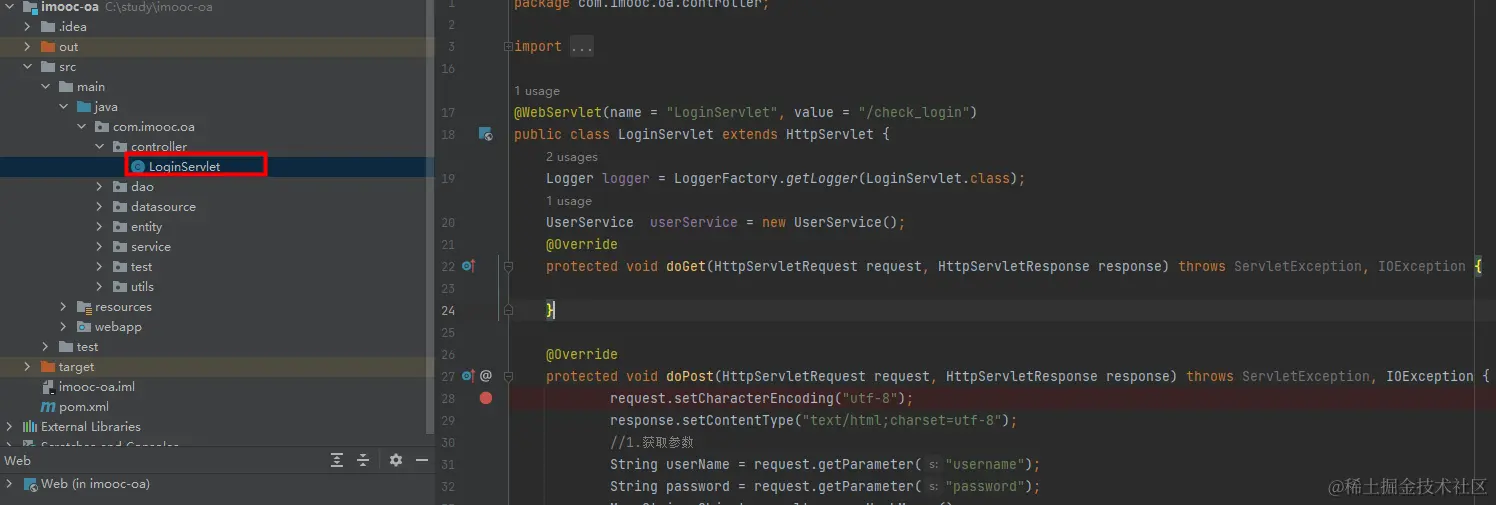Expand the datasource package
Viewport: 1496px width, 505px height.
100,207
